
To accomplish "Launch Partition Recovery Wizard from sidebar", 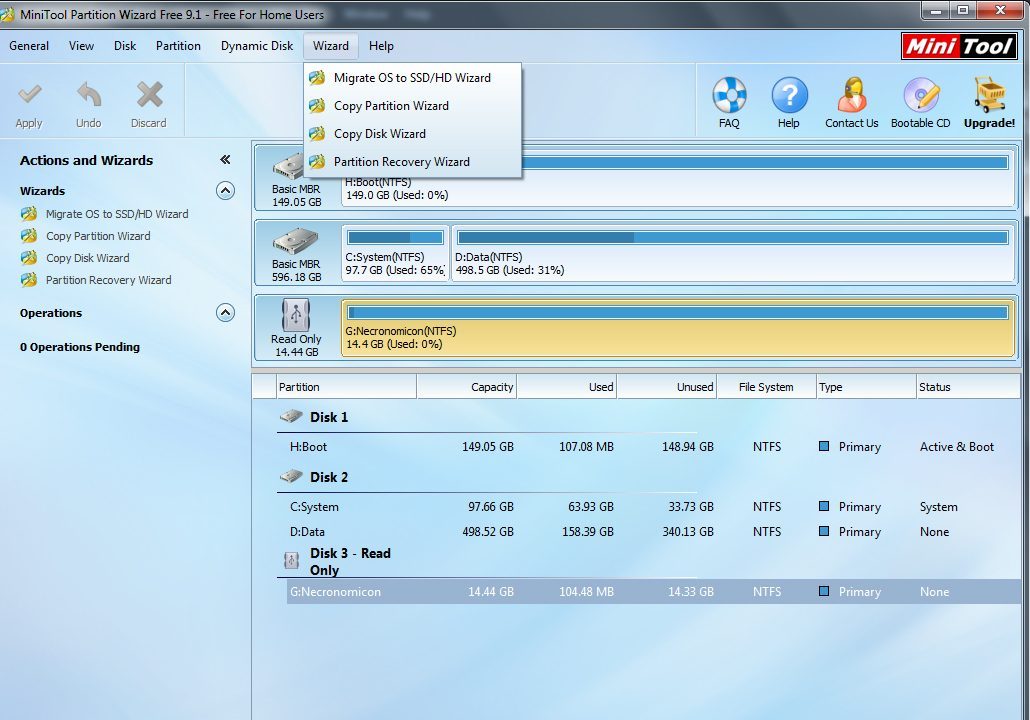I will (x=108, y=280).
